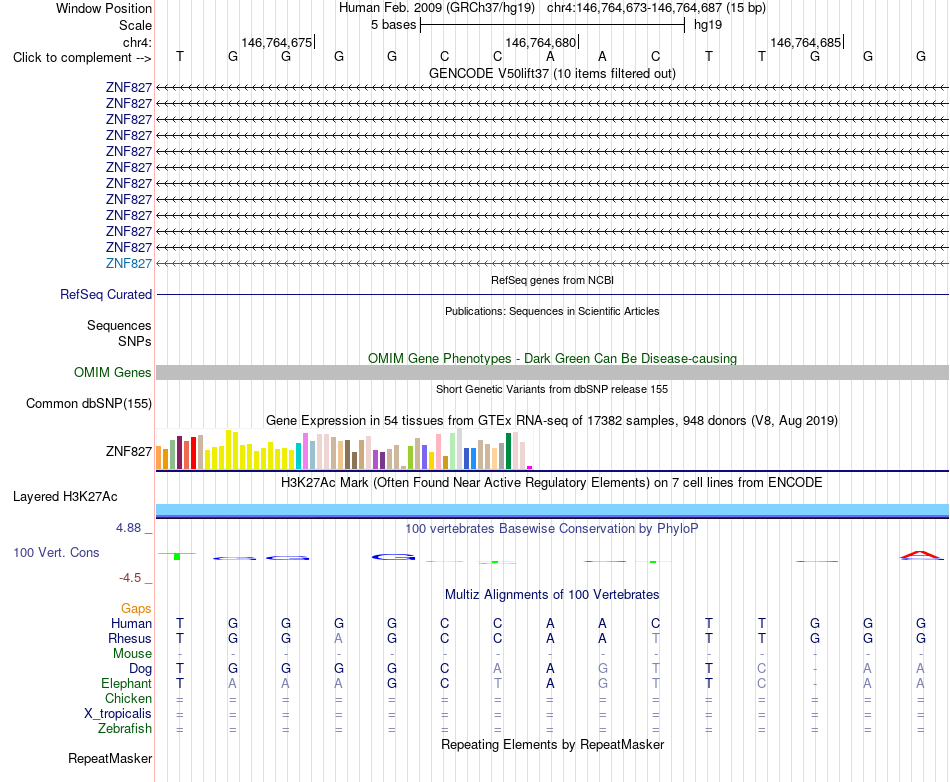
Task: Click the "chr4:" ruler label
Action: coord(137,42)
